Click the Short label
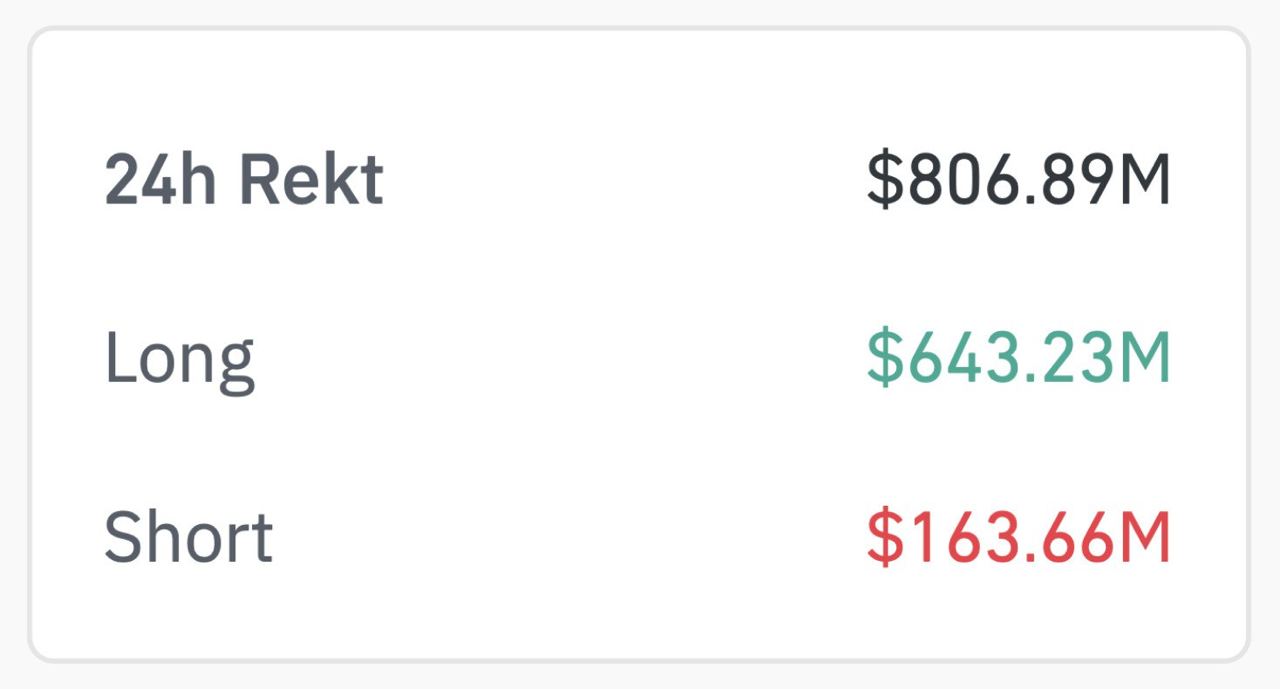This screenshot has height=689, width=1280. click(189, 536)
